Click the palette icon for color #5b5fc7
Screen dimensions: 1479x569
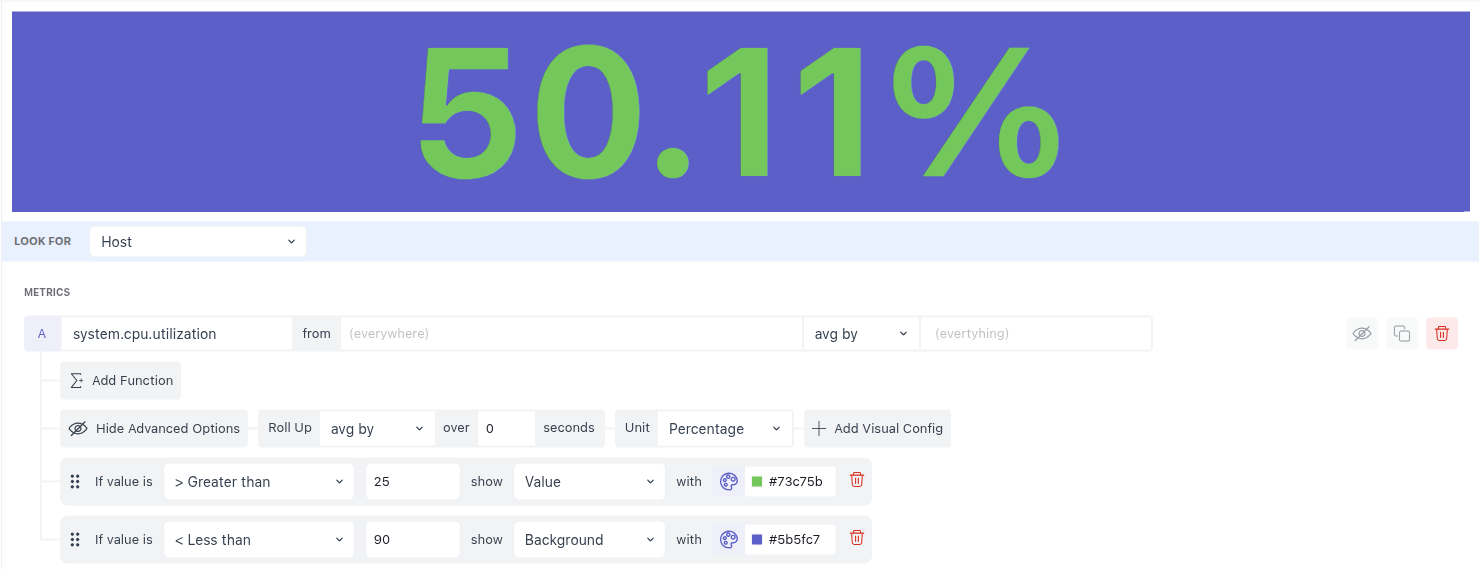coord(729,540)
